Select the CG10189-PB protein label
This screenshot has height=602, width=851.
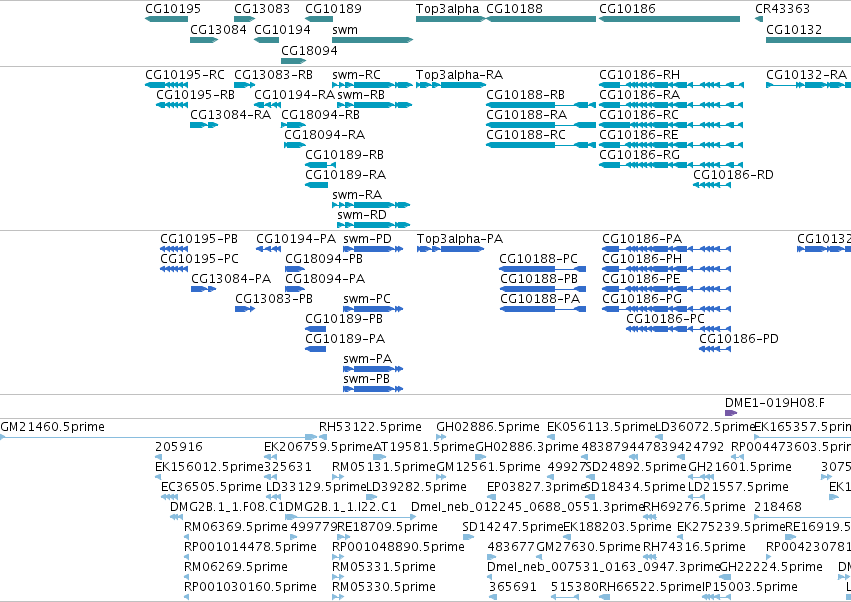click(x=344, y=319)
